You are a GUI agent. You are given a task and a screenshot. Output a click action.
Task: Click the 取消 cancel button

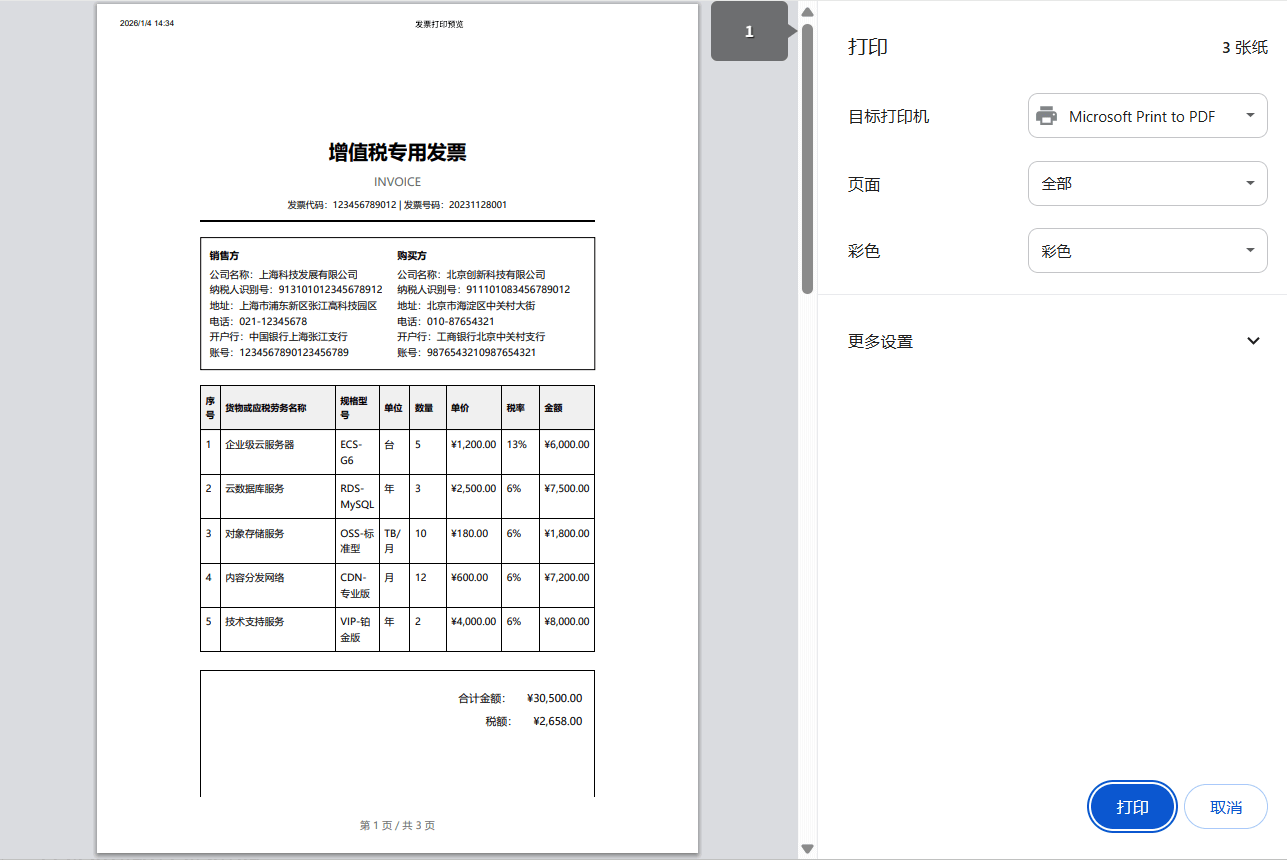click(1225, 807)
